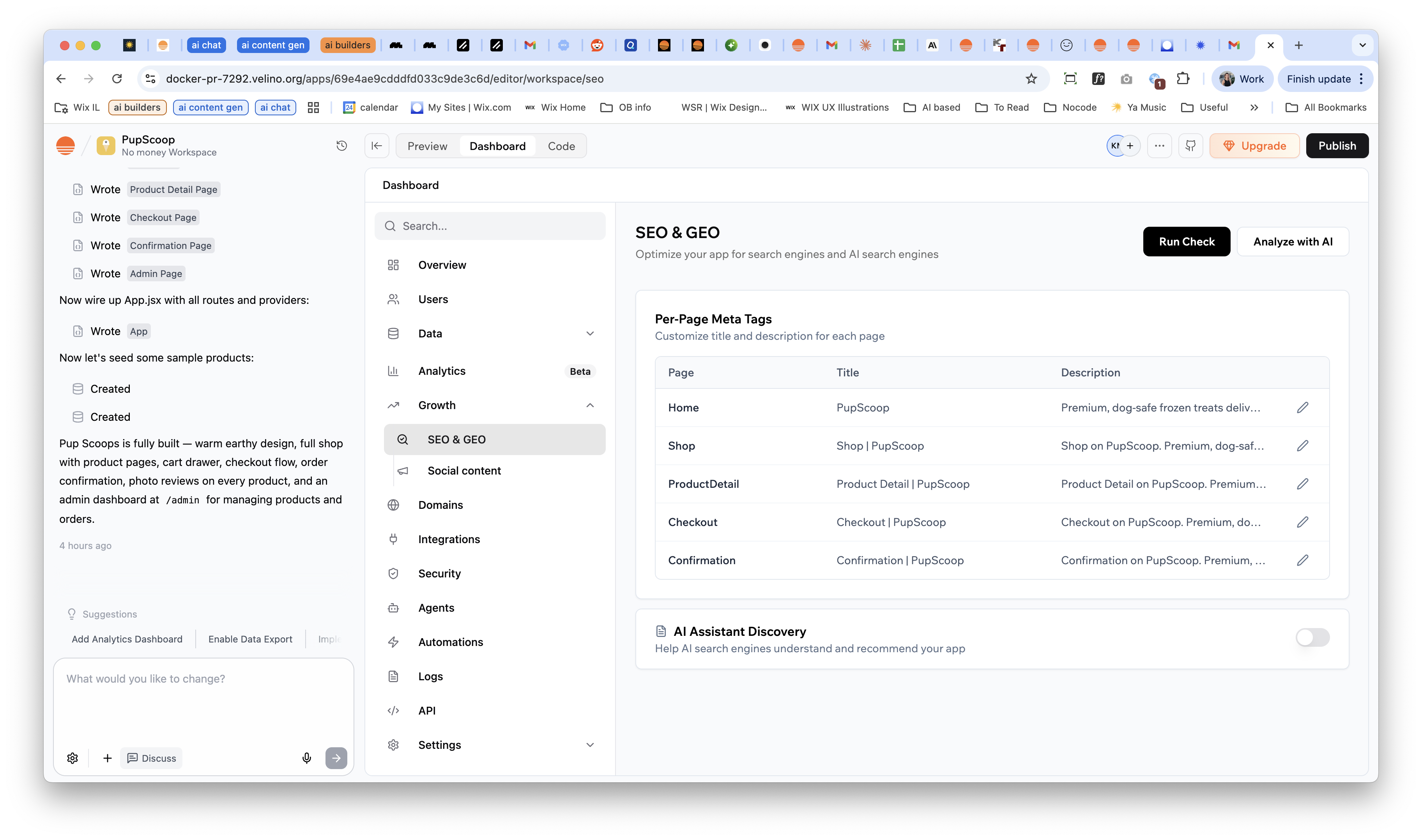
Task: Collapse the Growth section
Action: 590,405
